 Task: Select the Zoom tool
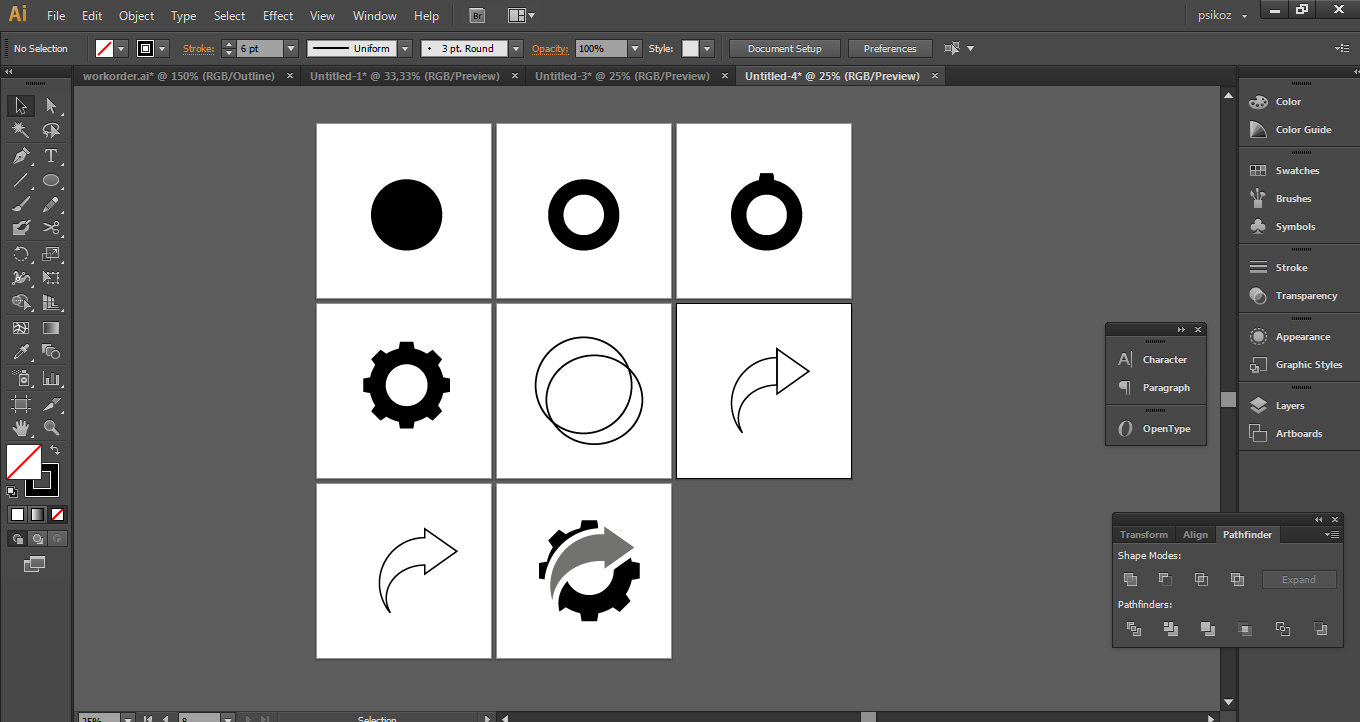51,428
